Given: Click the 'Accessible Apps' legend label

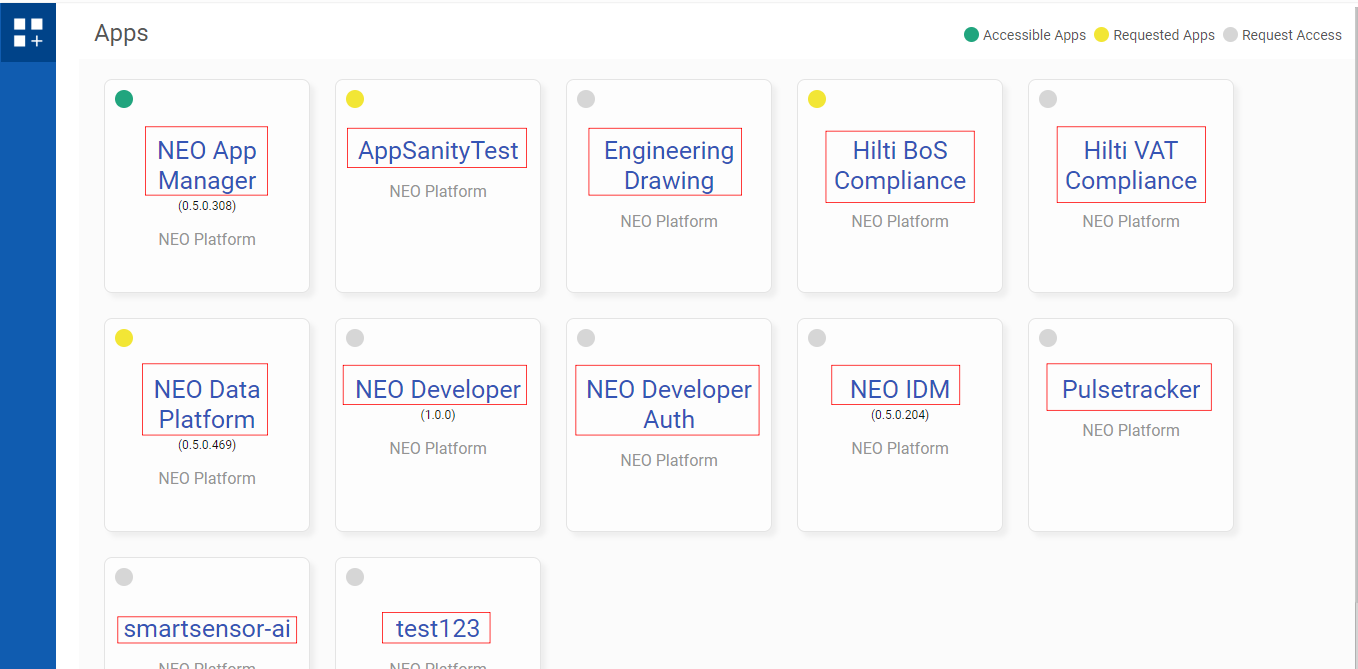Looking at the screenshot, I should coord(1034,35).
